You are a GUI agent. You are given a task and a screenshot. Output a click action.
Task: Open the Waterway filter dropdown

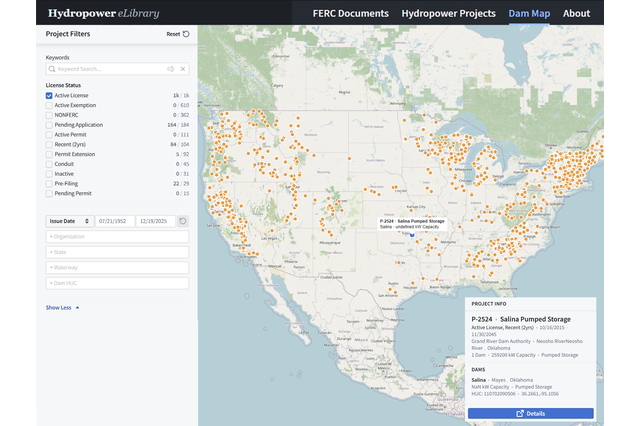(x=117, y=268)
